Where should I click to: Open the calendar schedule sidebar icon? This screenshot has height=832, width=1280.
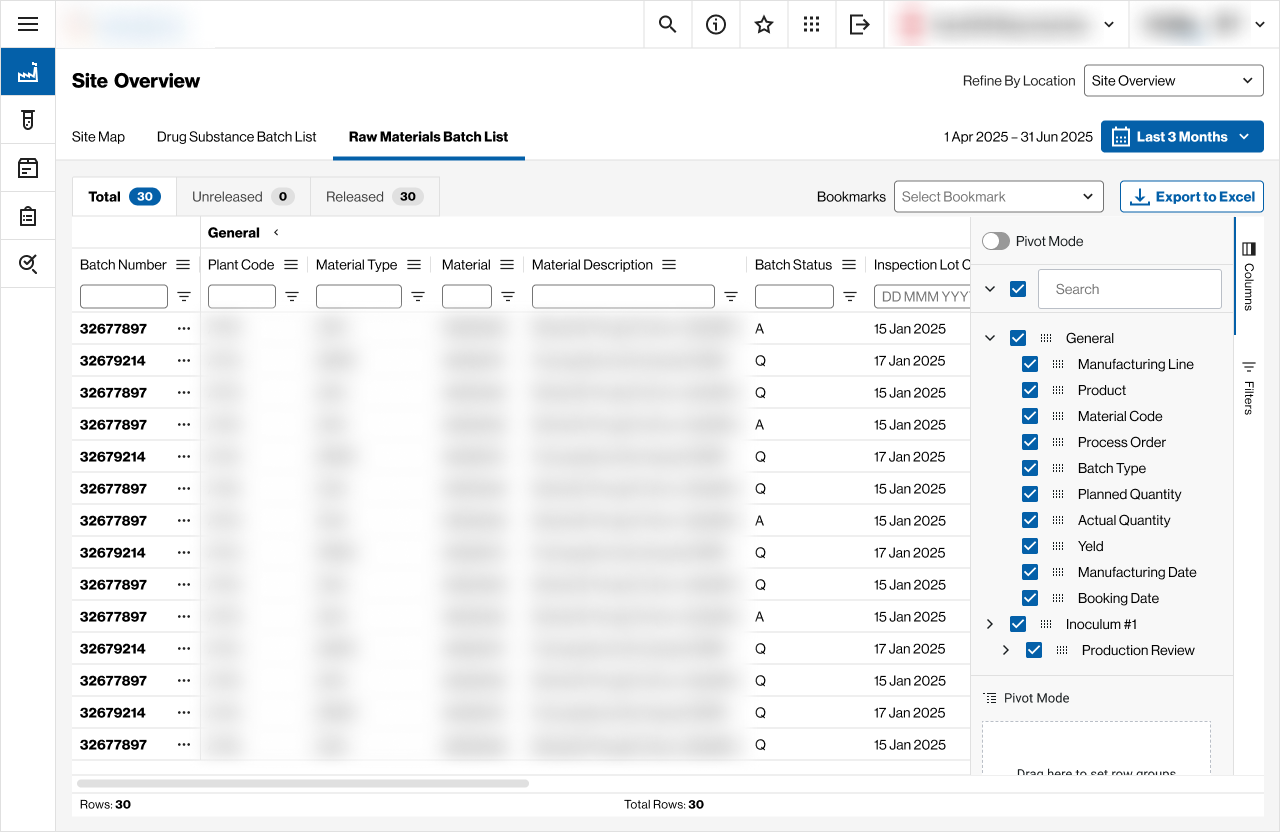(28, 168)
